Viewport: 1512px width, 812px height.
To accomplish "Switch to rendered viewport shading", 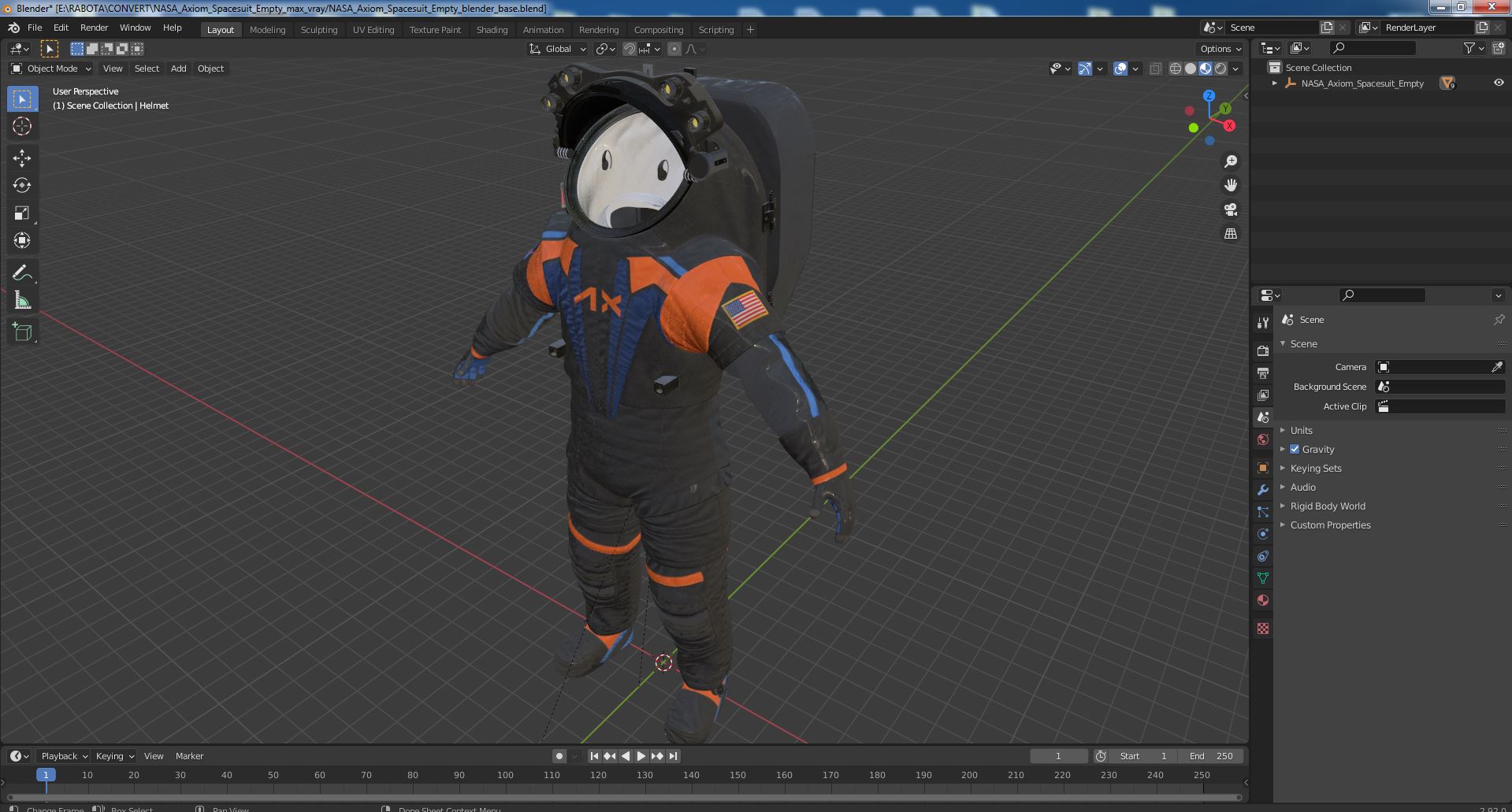I will [x=1220, y=69].
